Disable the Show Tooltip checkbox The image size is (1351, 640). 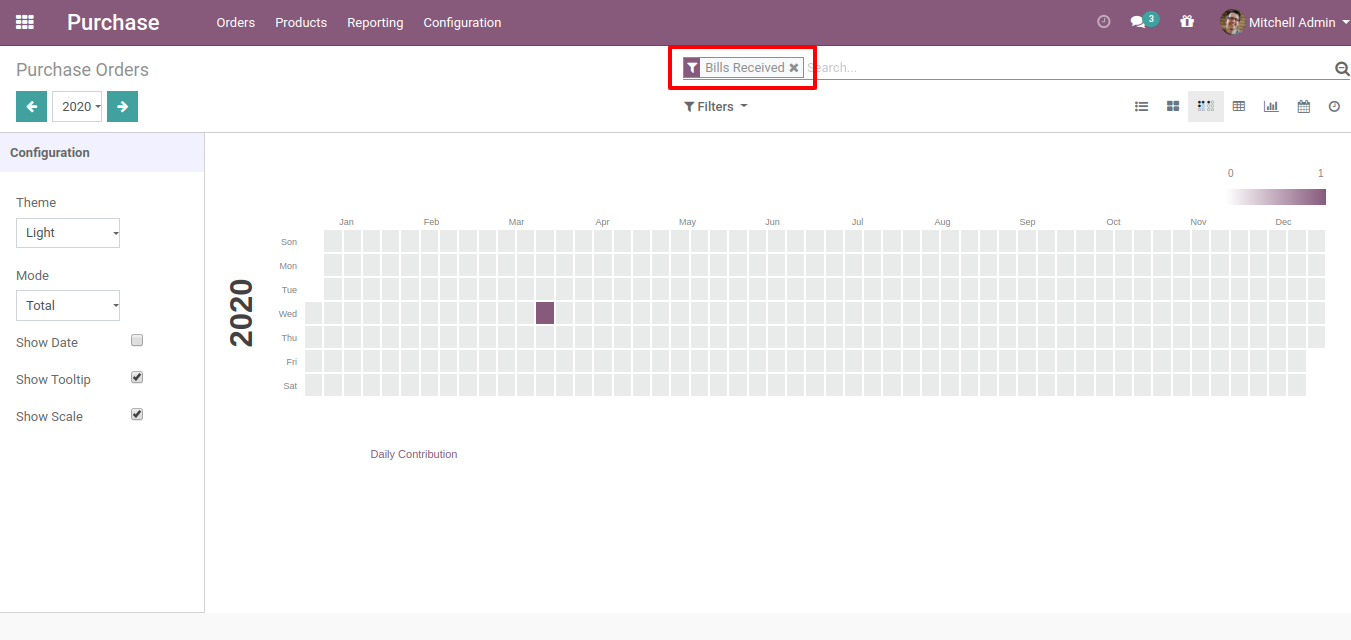tap(138, 377)
